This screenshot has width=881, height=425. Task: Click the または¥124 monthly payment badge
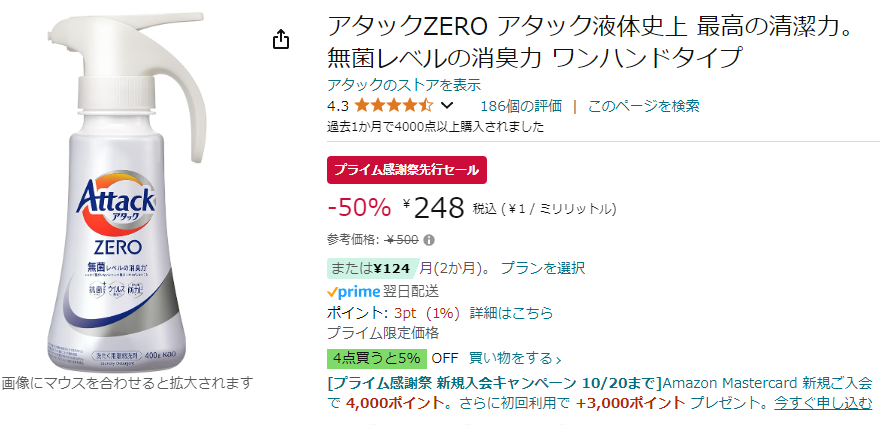pos(372,268)
